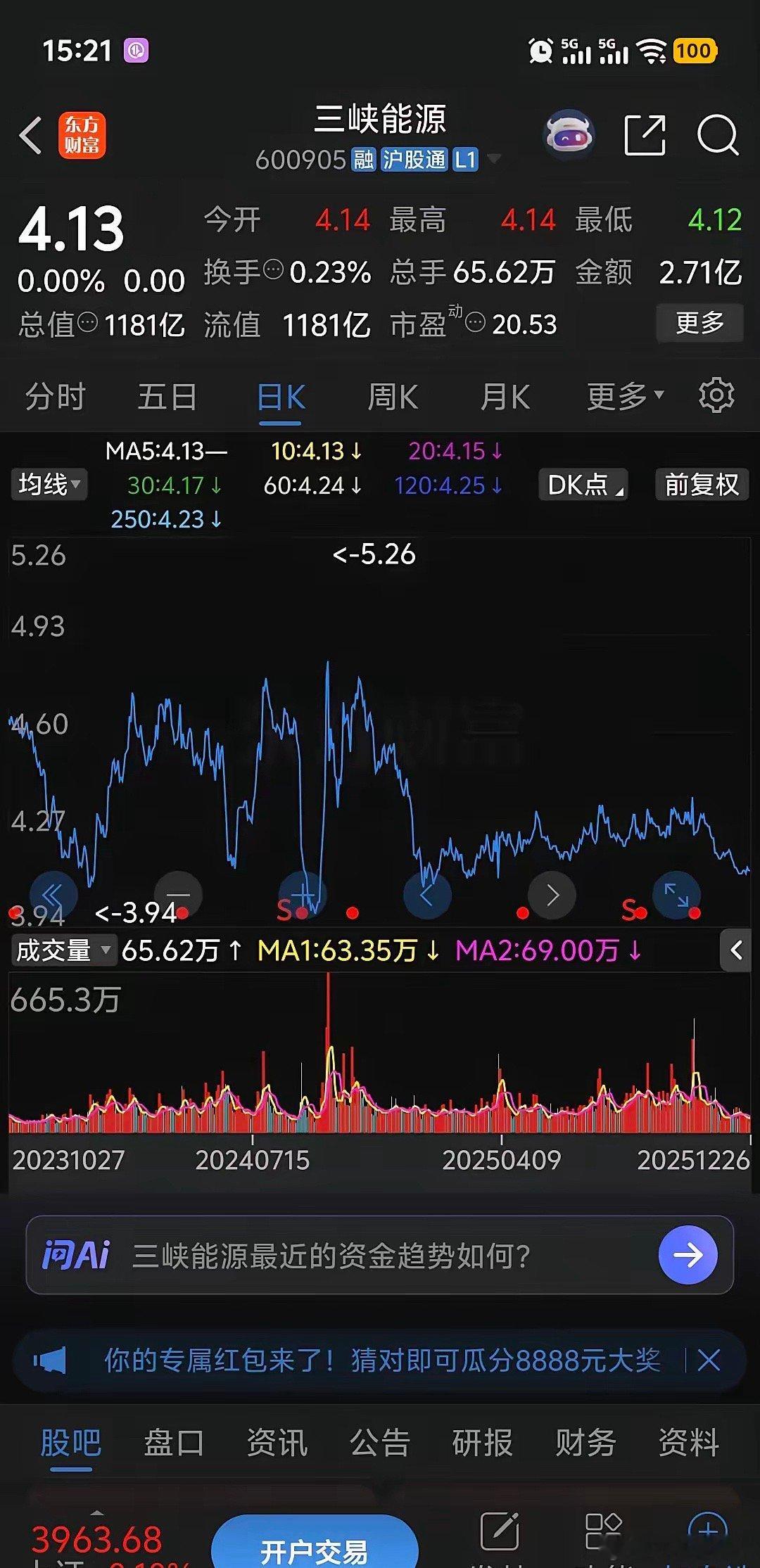
Task: Open the 更多 chart period dropdown
Action: (x=626, y=396)
